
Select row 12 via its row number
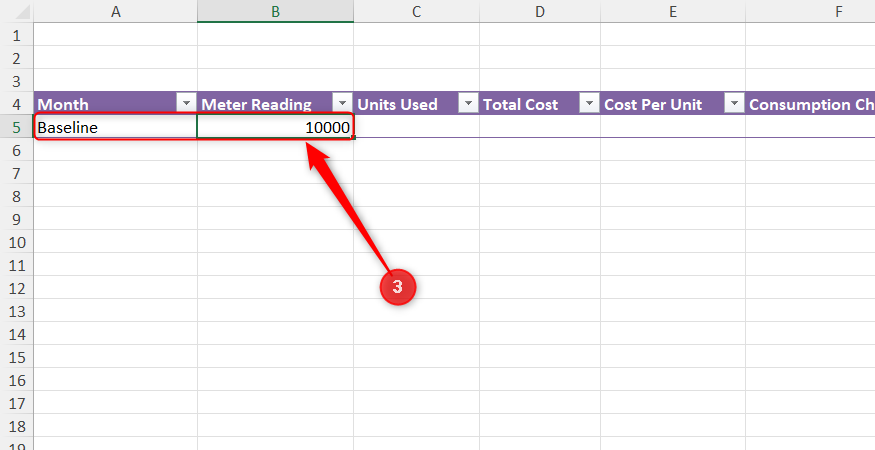coord(17,288)
